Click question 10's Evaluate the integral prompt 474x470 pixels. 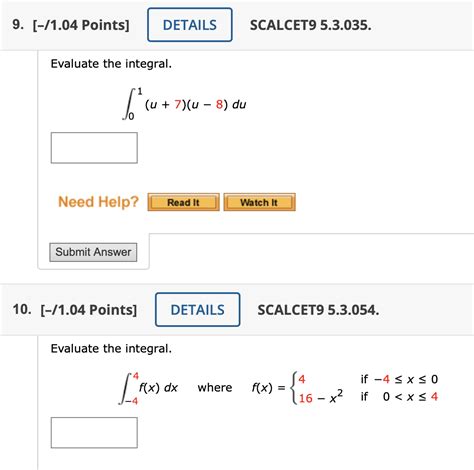[111, 349]
